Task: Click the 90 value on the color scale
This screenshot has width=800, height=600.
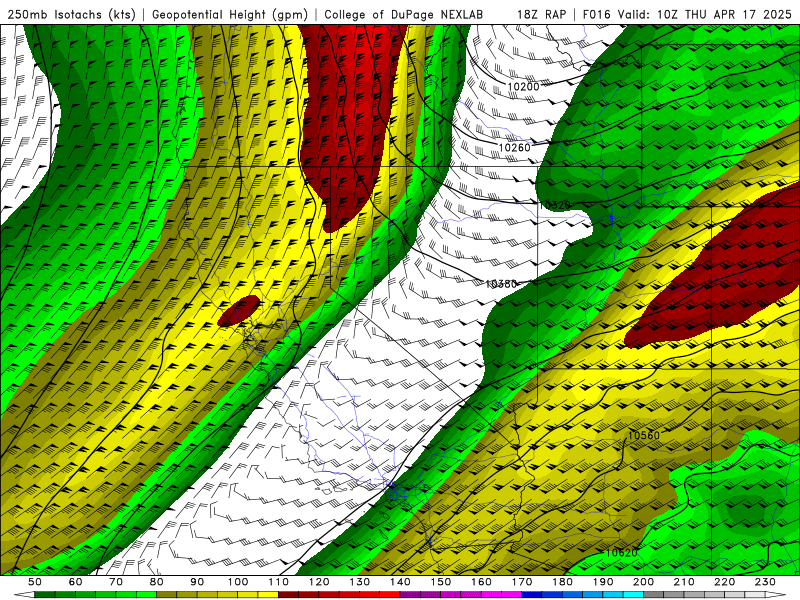Action: [x=197, y=582]
